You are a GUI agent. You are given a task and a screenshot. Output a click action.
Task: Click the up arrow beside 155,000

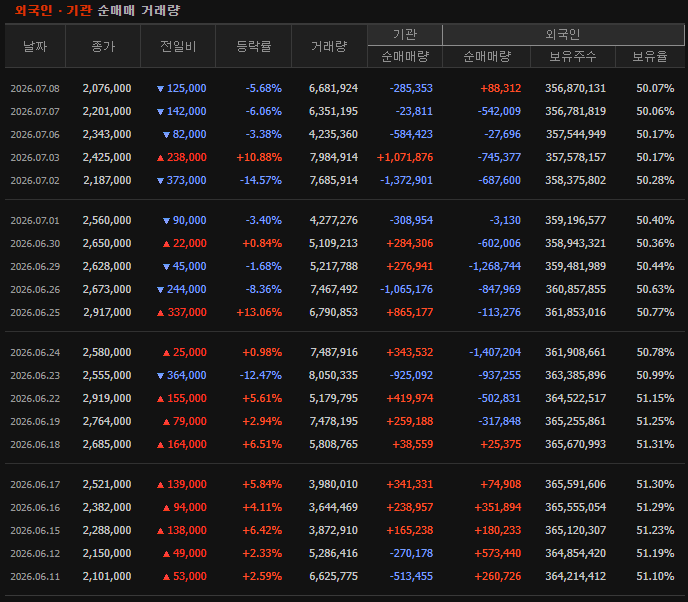coord(161,398)
